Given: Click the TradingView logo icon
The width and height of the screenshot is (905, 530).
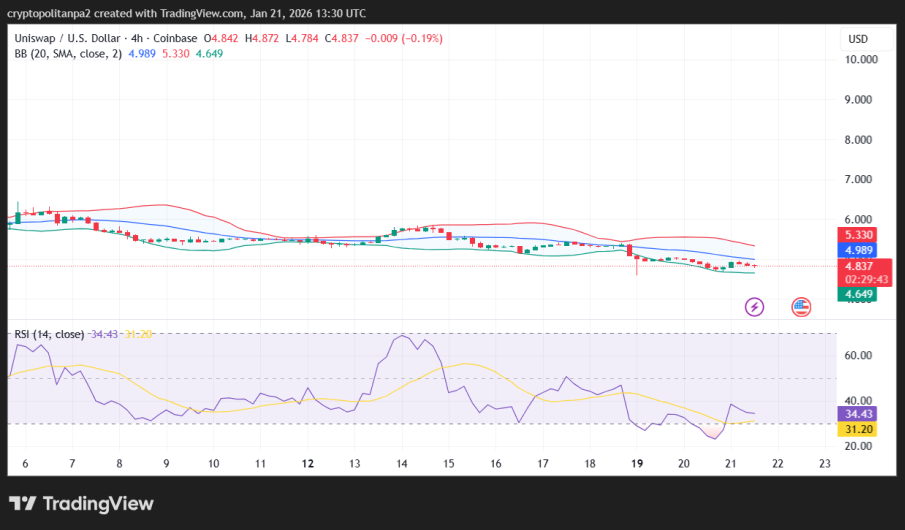Looking at the screenshot, I should [x=23, y=504].
